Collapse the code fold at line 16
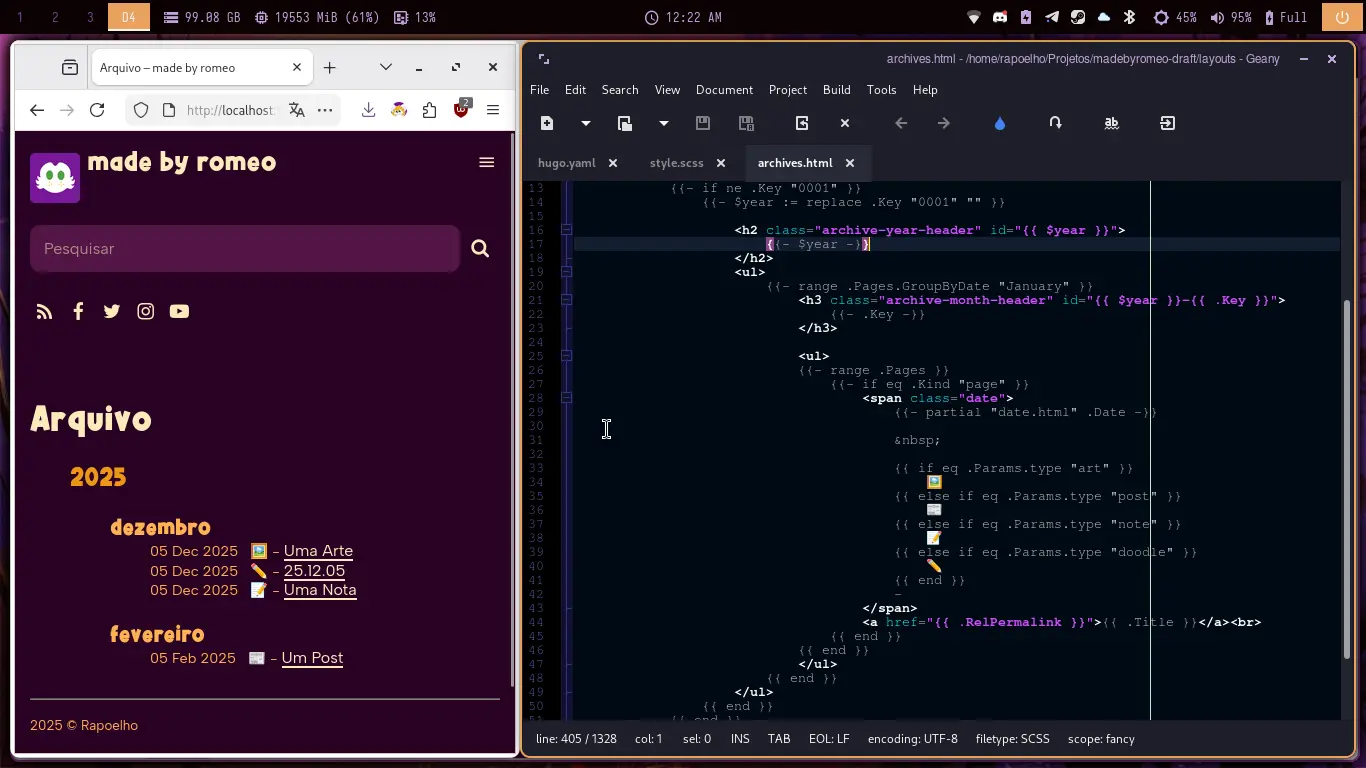The image size is (1366, 768). [x=566, y=230]
